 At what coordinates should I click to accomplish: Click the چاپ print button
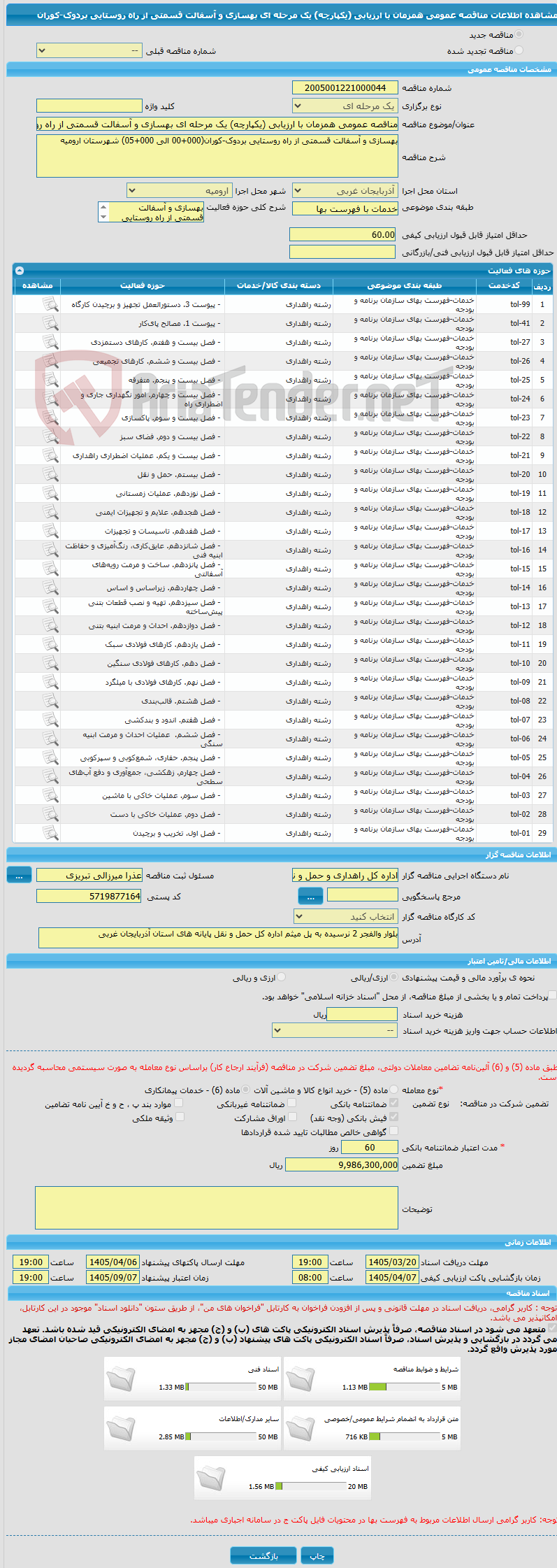[317, 1555]
